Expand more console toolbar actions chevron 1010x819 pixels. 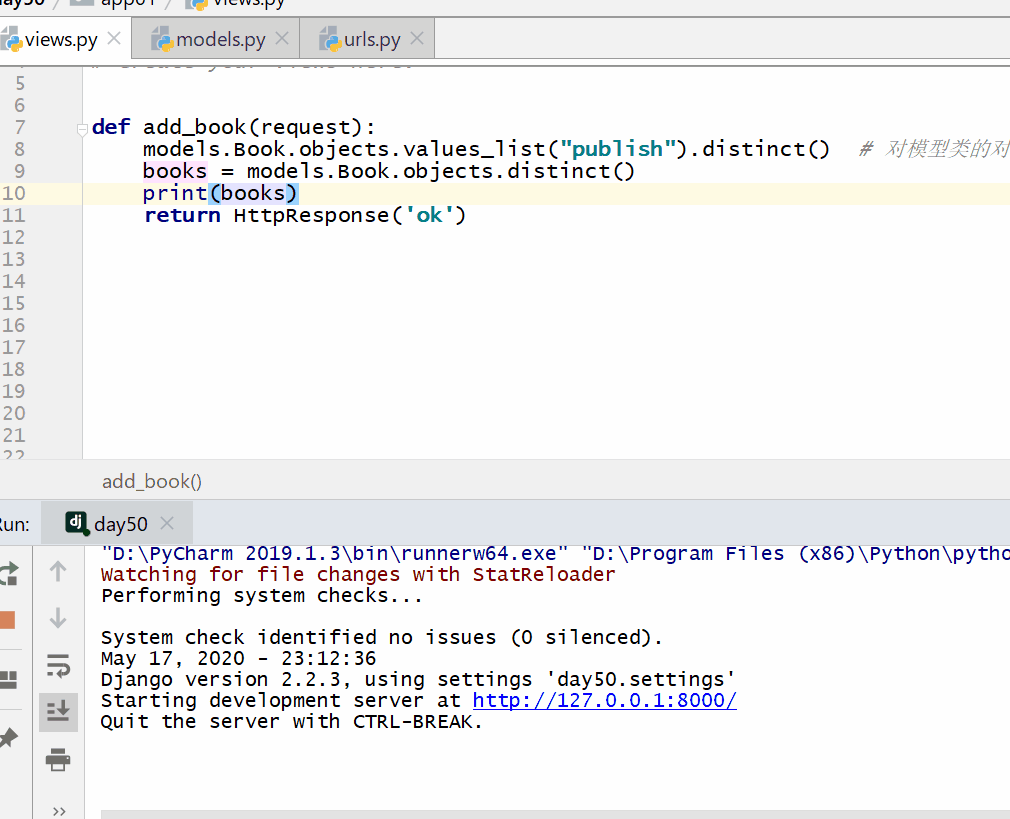[58, 810]
